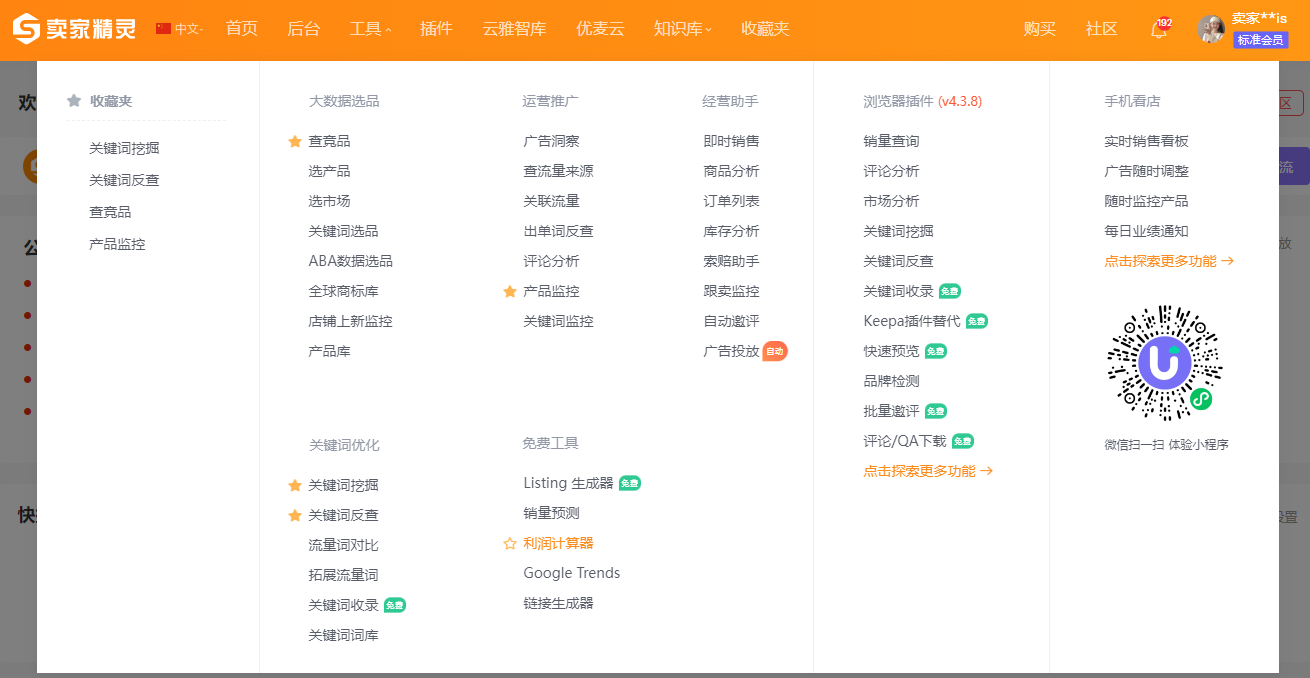This screenshot has height=678, width=1310.
Task: Unfavorite 查竞品 via its star icon
Action: (x=295, y=142)
